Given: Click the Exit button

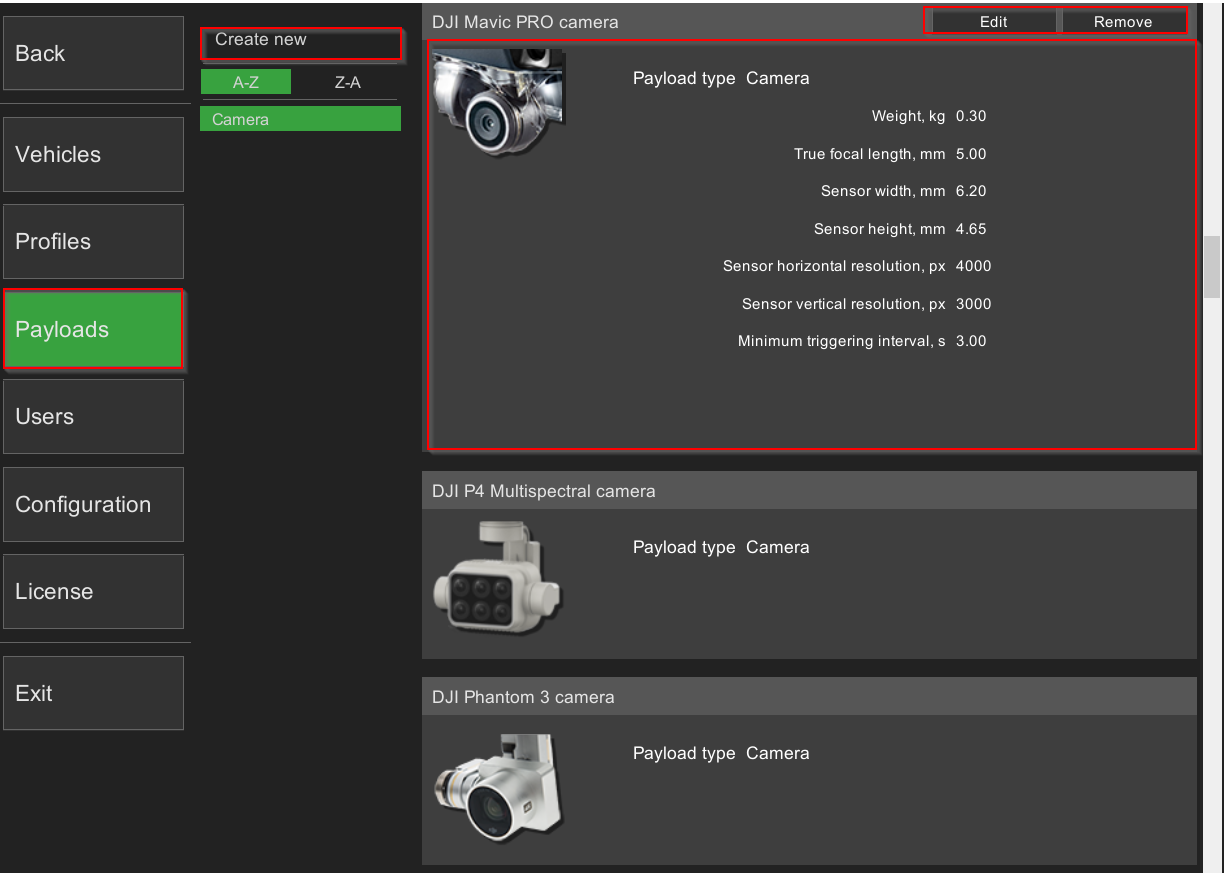Looking at the screenshot, I should 93,693.
